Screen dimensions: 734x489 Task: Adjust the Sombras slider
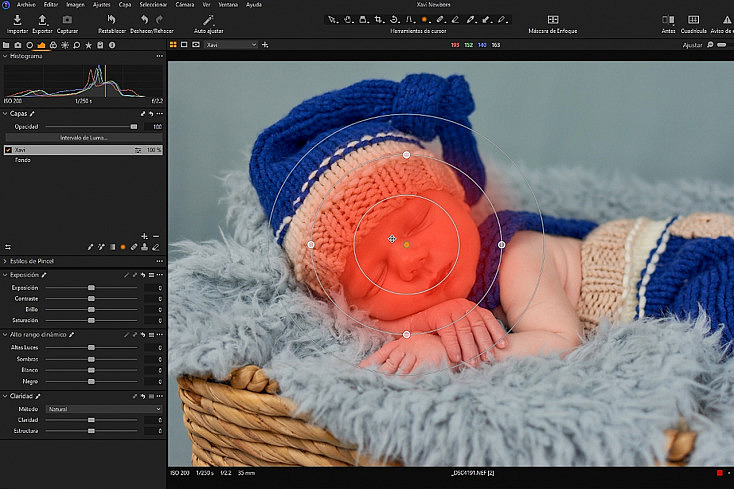[91, 359]
